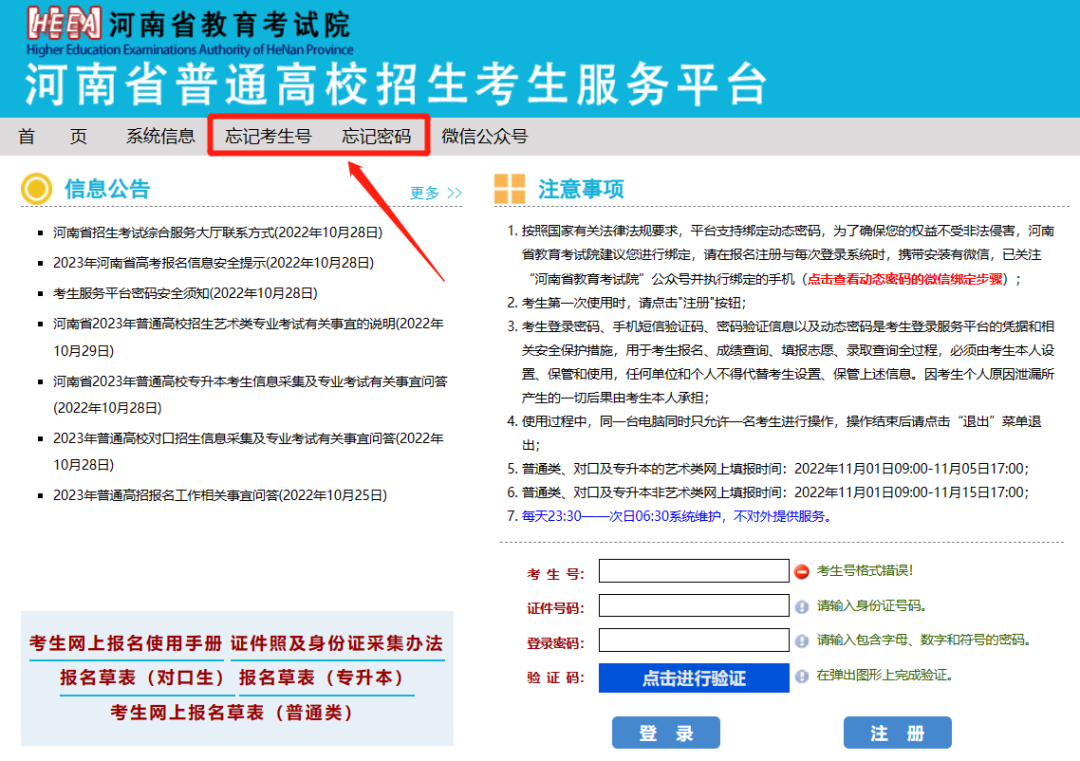1080x761 pixels.
Task: Focus the 登录密码 input field
Action: point(693,641)
